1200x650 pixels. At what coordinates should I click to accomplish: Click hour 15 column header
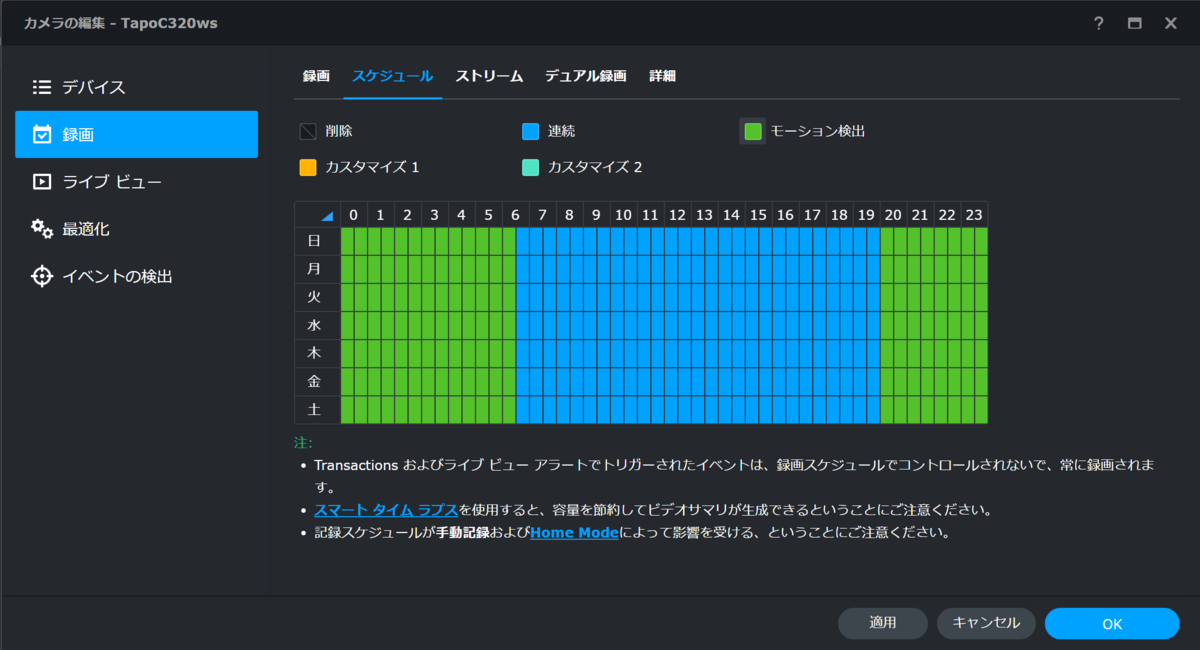(758, 215)
